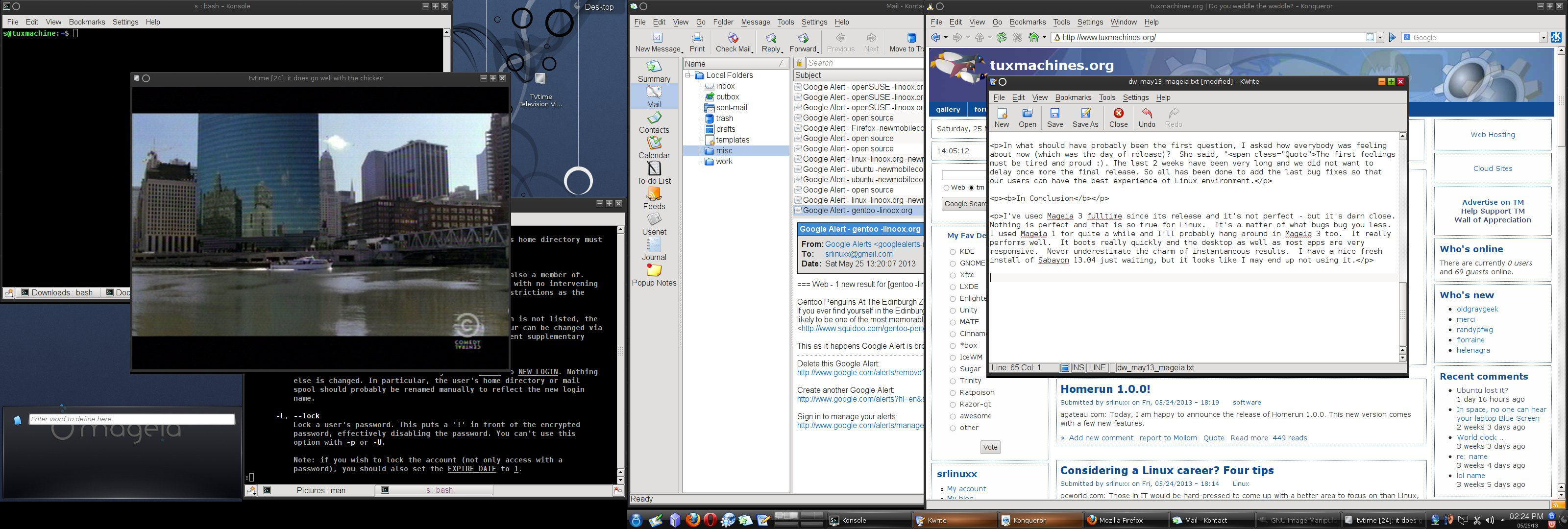Open the Popup Notes component in Kontact
Screen dimensions: 1568x529
(654, 275)
